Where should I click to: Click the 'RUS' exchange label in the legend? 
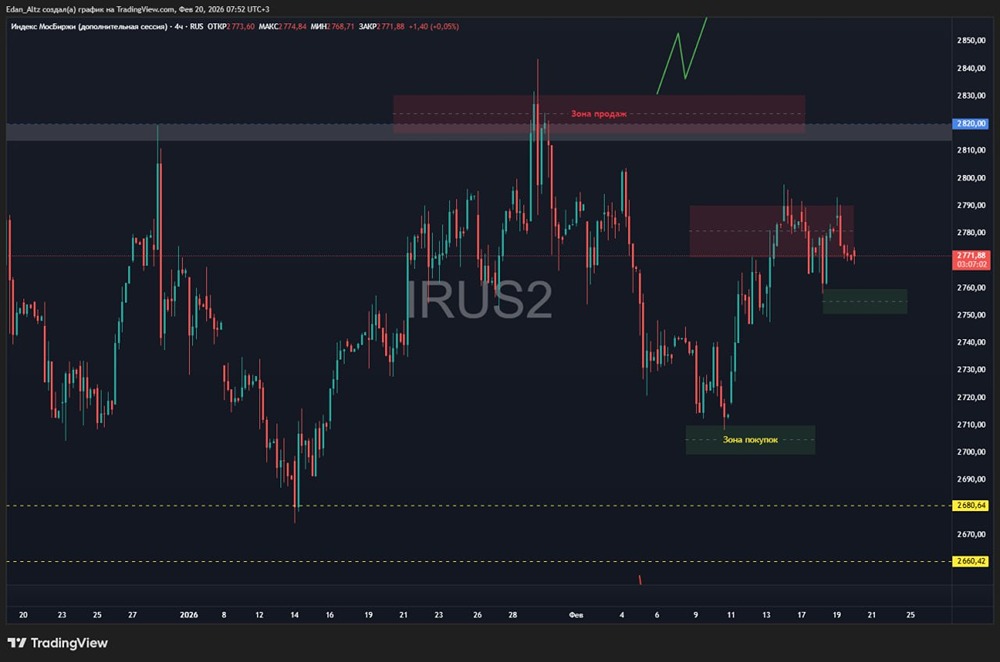[196, 27]
